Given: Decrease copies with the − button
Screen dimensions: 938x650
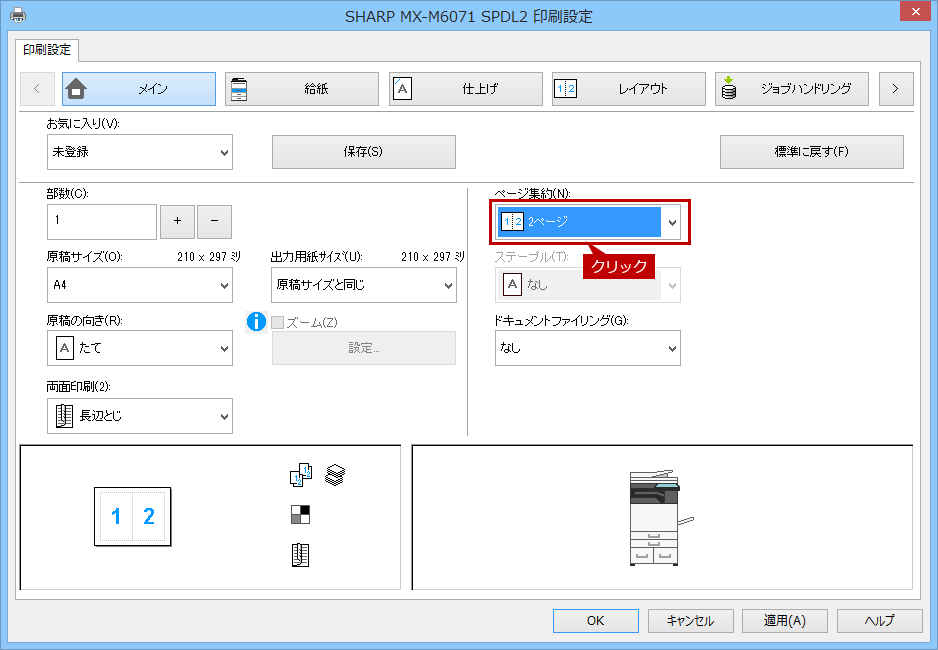Looking at the screenshot, I should pos(215,221).
